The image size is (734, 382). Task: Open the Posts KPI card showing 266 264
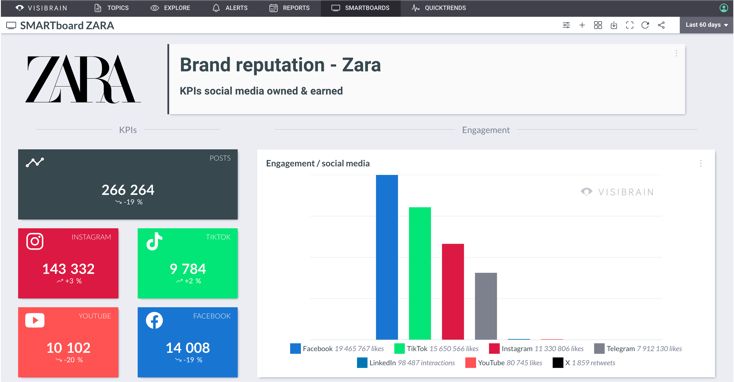click(x=128, y=184)
